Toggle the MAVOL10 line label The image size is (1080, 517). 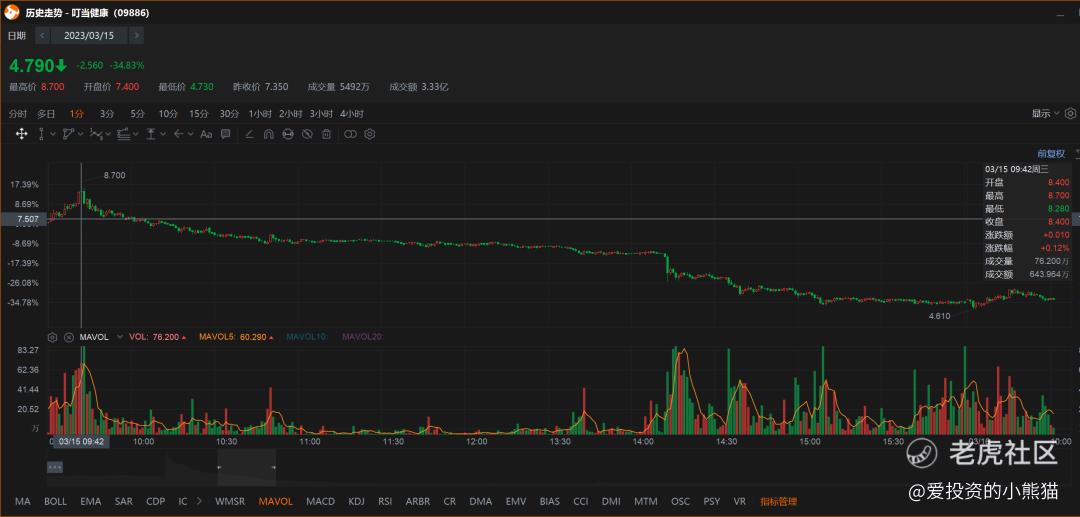point(307,337)
